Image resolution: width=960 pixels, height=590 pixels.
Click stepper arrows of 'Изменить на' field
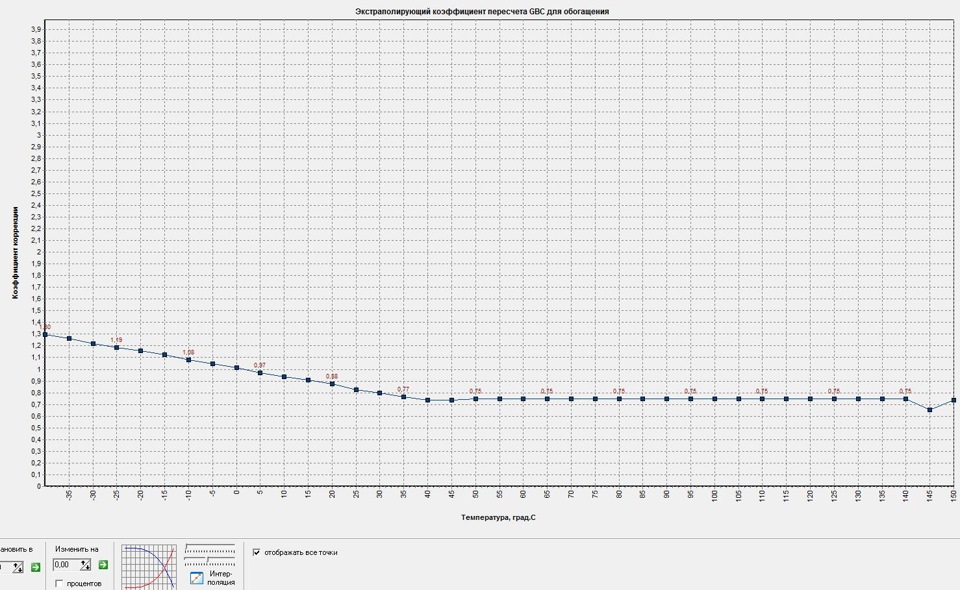85,565
